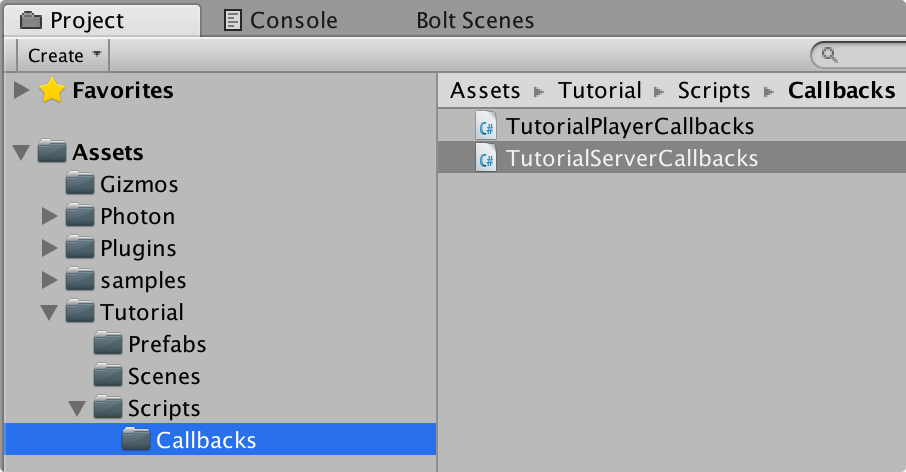This screenshot has width=906, height=472.
Task: Expand the Photon folder
Action: coord(50,216)
